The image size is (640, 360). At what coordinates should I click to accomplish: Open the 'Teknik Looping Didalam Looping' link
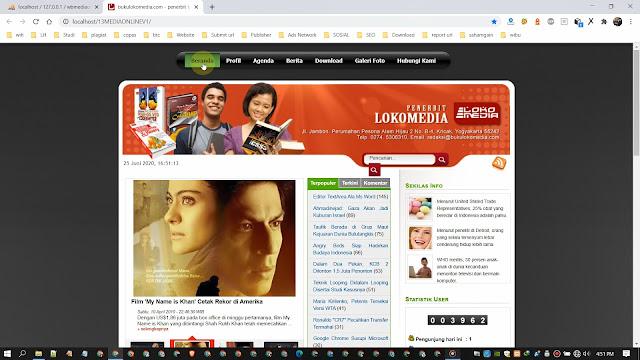[x=350, y=286]
